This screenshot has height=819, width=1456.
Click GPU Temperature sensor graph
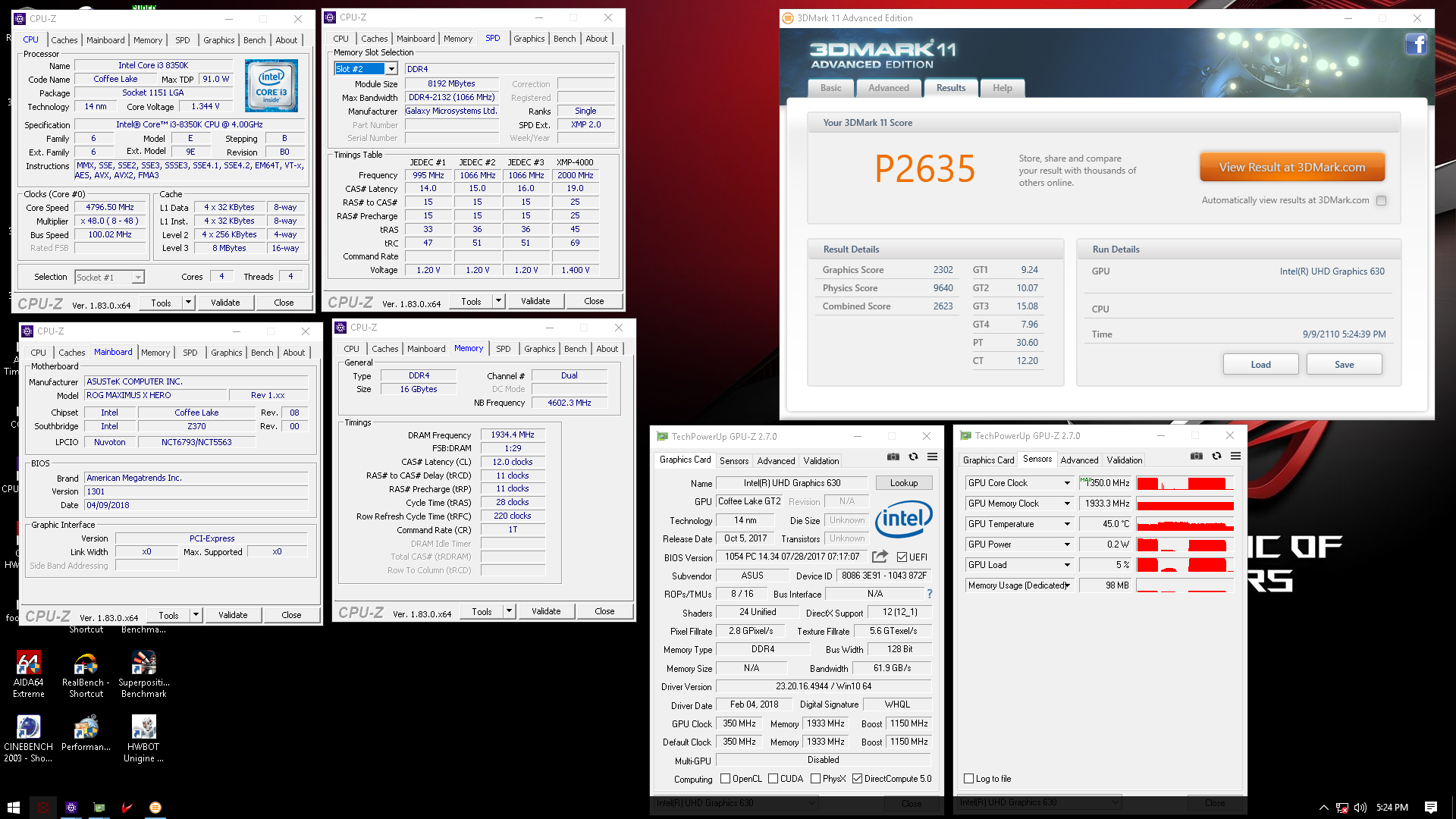1185,524
